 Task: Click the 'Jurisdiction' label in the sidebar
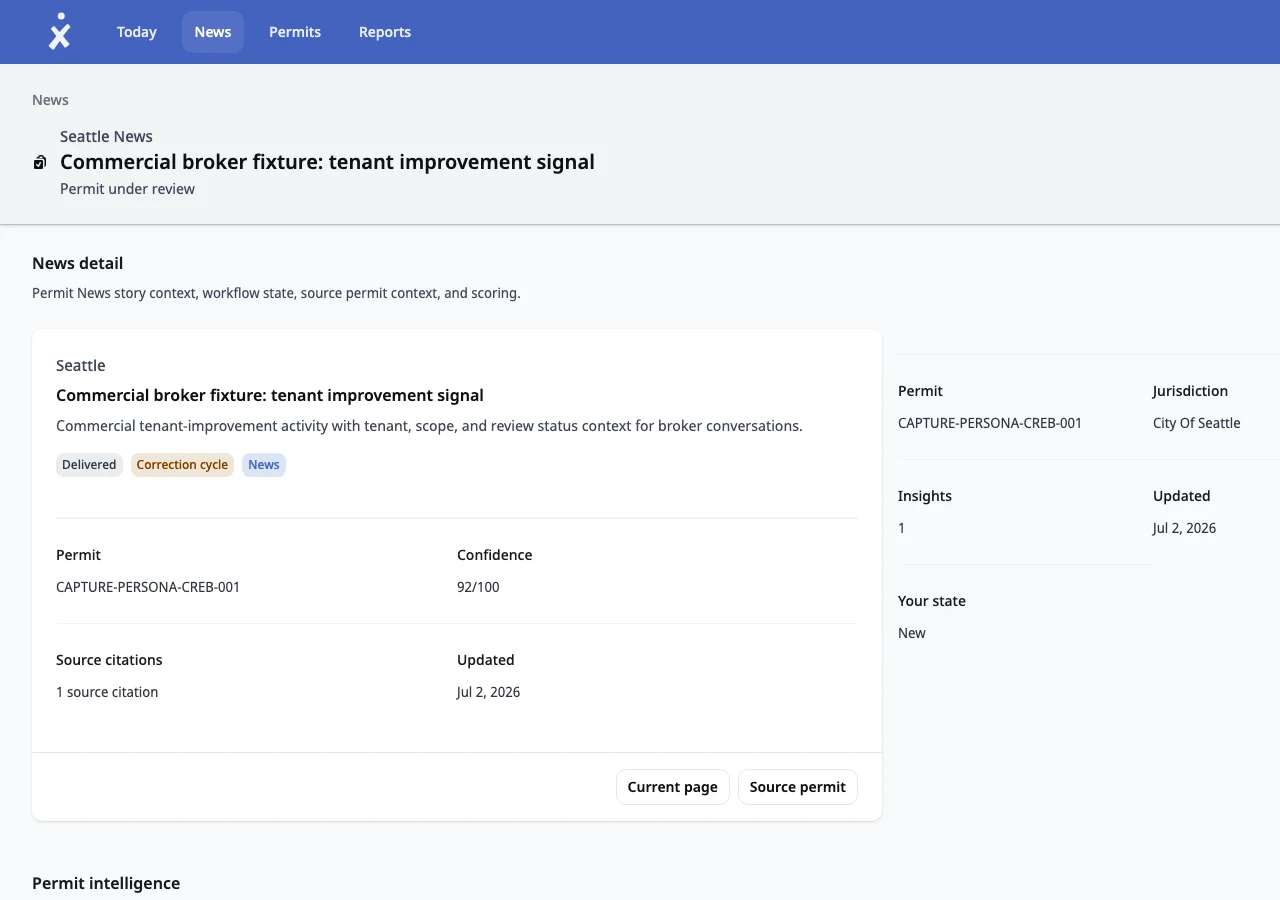(x=1190, y=391)
